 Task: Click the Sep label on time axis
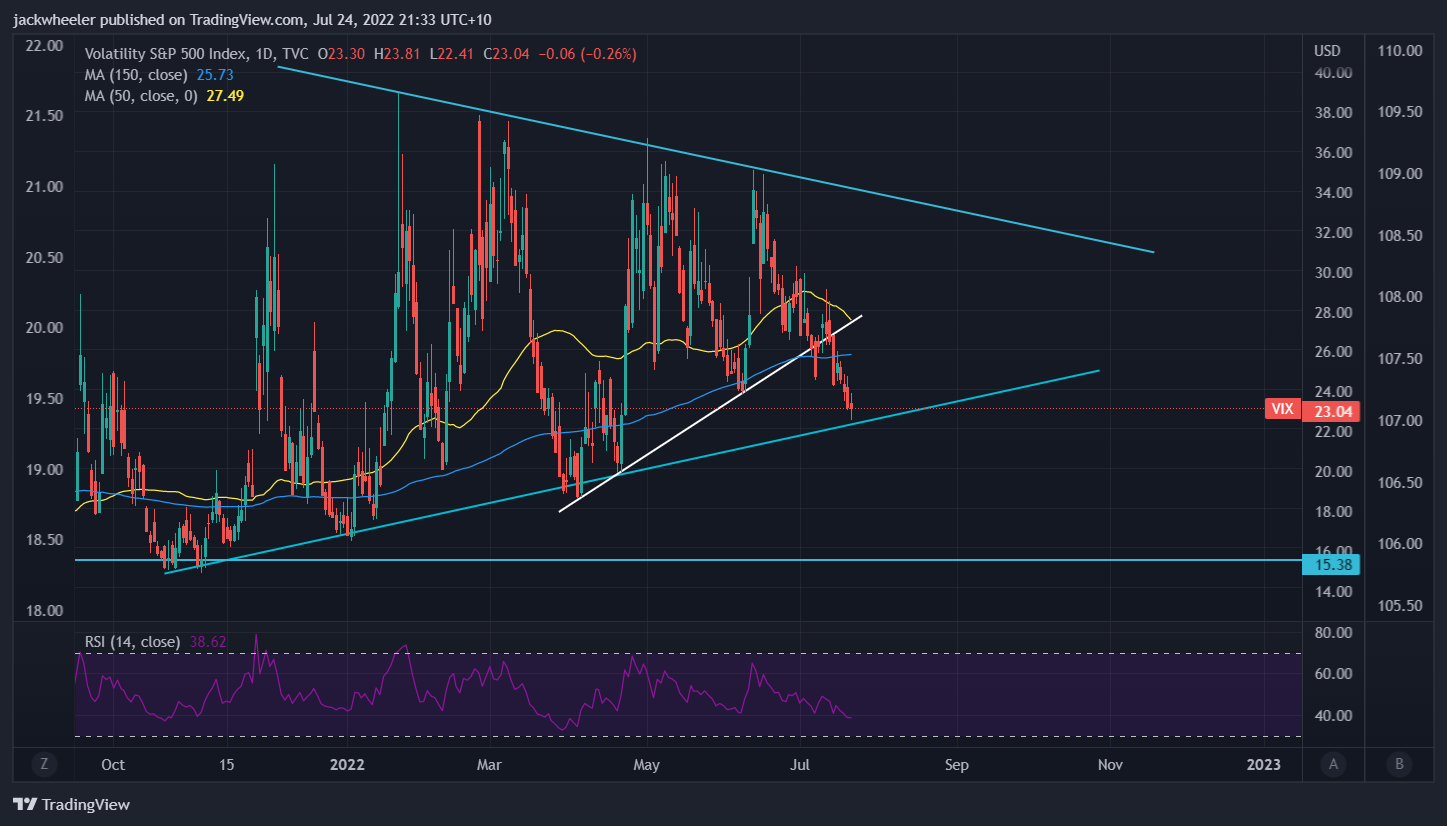pos(957,764)
